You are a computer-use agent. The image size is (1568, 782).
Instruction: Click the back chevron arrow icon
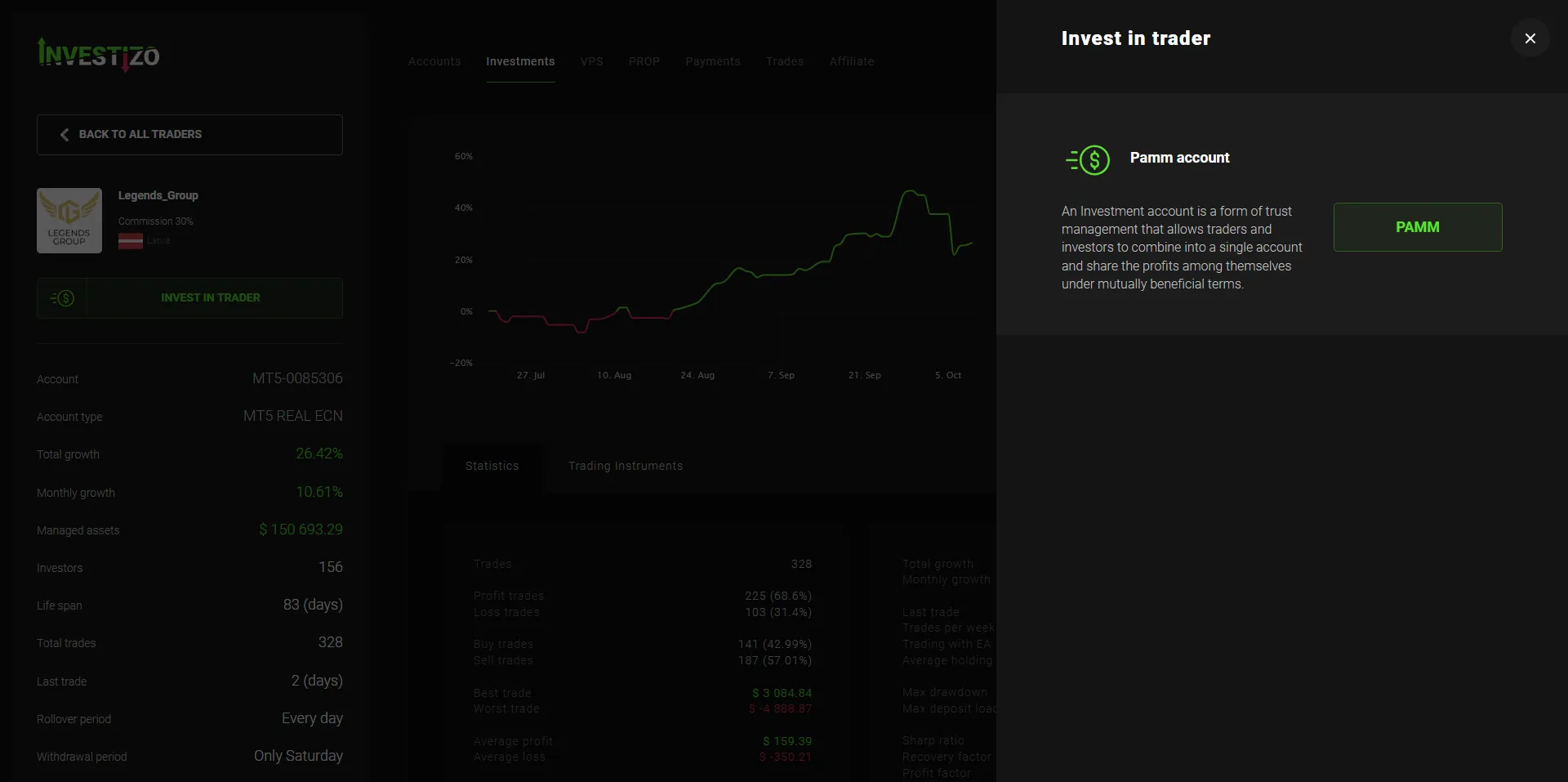[x=65, y=135]
